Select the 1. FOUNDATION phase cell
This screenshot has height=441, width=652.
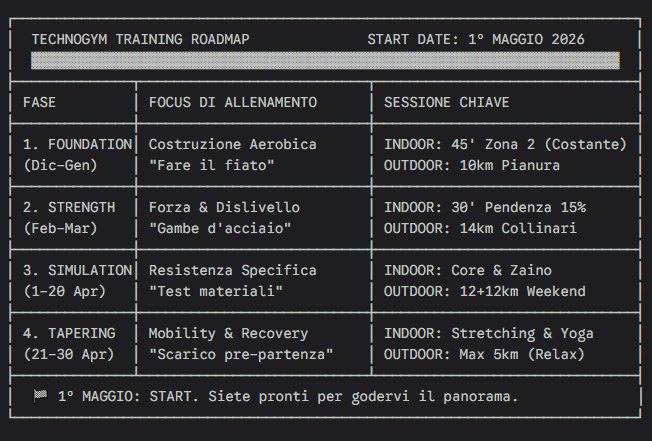[76, 145]
